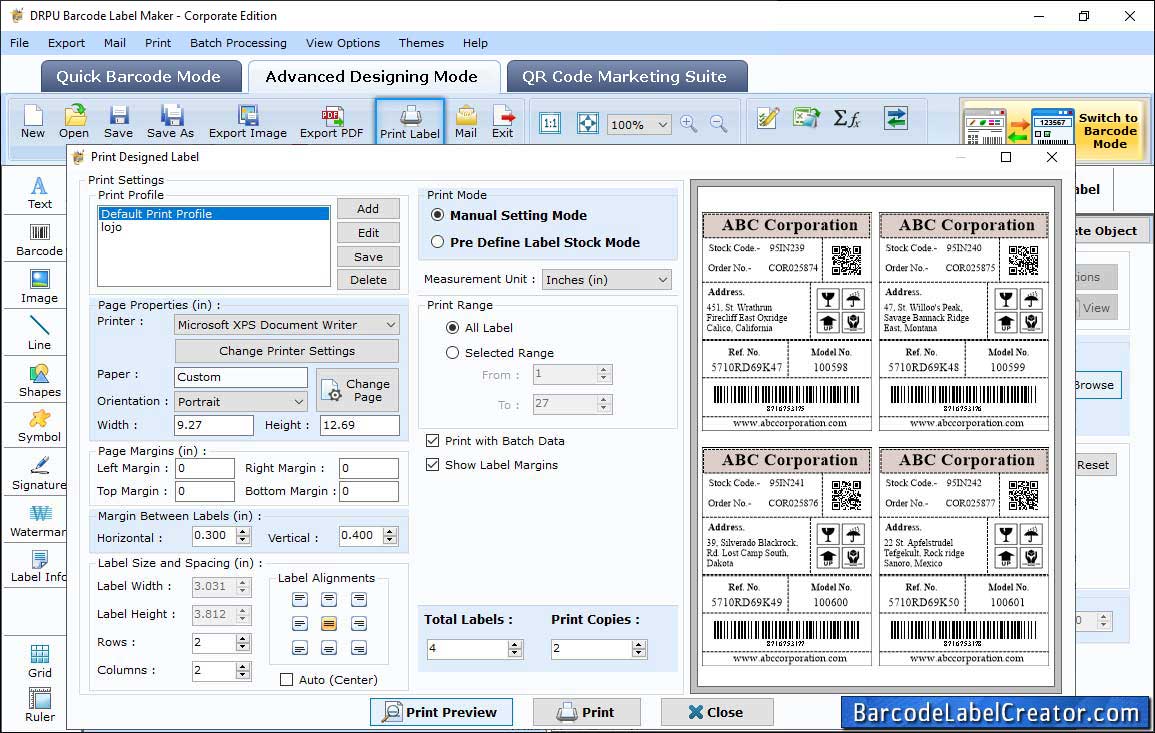Image resolution: width=1155 pixels, height=733 pixels.
Task: Click the formula Σfx toolbar icon
Action: point(846,118)
